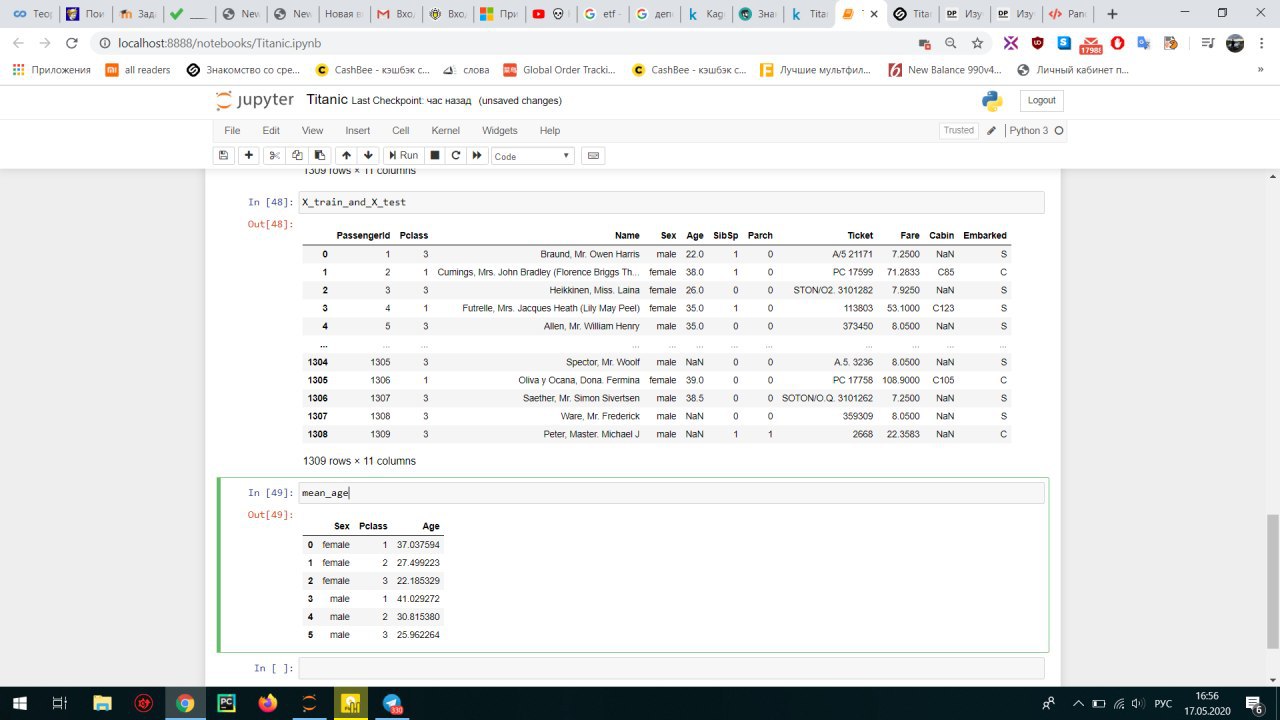Open PyCharm from taskbar
This screenshot has width=1280, height=720.
point(226,703)
